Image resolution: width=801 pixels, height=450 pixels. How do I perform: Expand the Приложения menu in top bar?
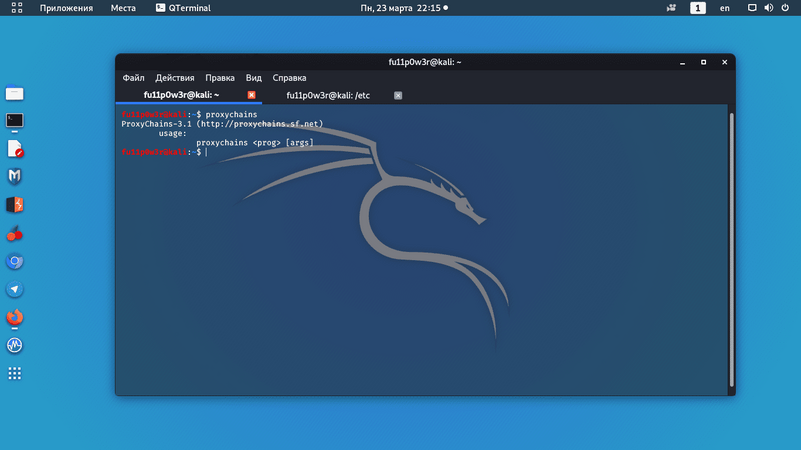[66, 8]
